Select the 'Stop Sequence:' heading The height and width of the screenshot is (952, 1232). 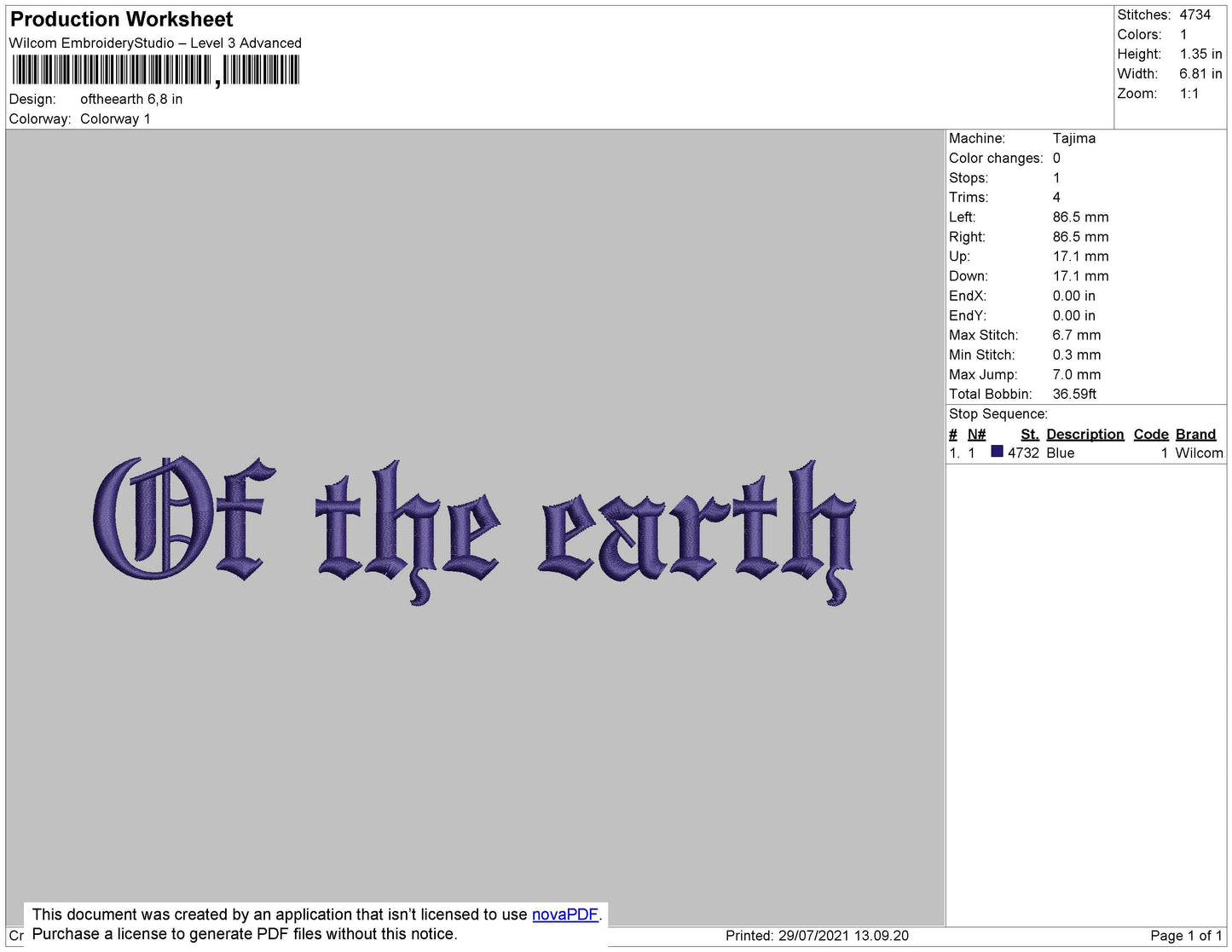coord(998,413)
